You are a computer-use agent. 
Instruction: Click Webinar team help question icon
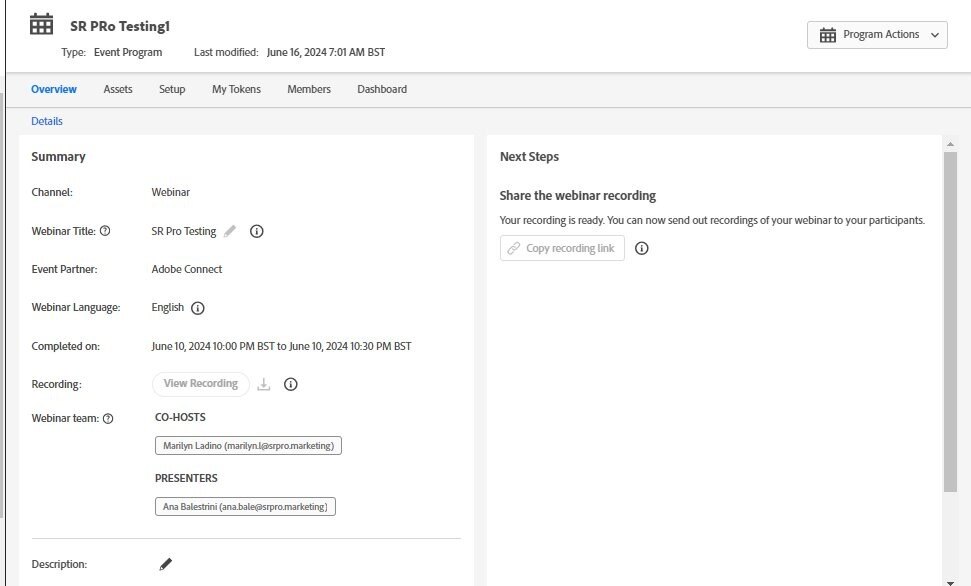tap(108, 419)
